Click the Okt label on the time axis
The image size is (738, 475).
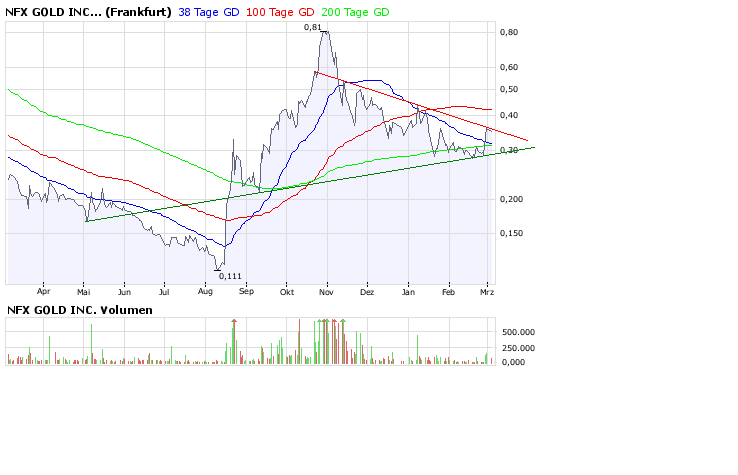coord(286,292)
